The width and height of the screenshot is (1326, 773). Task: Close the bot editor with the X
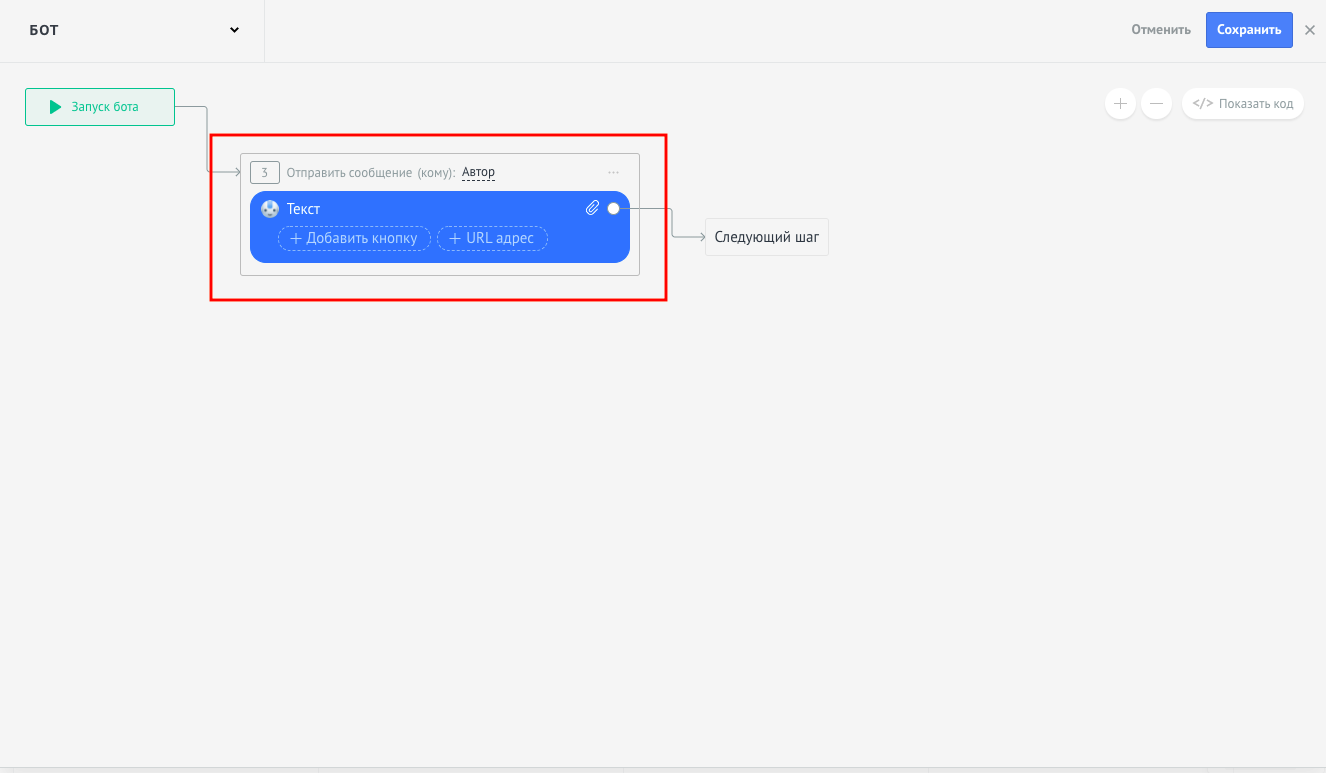(x=1310, y=30)
